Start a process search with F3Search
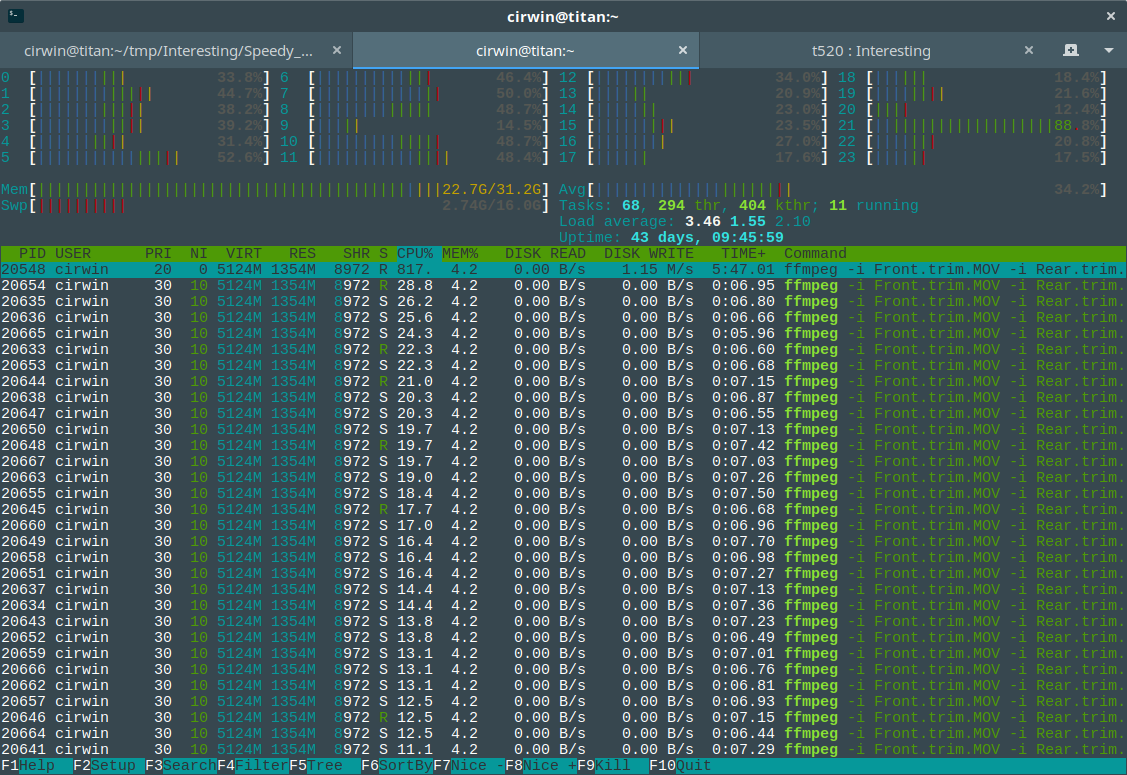The width and height of the screenshot is (1127, 775). click(x=180, y=763)
